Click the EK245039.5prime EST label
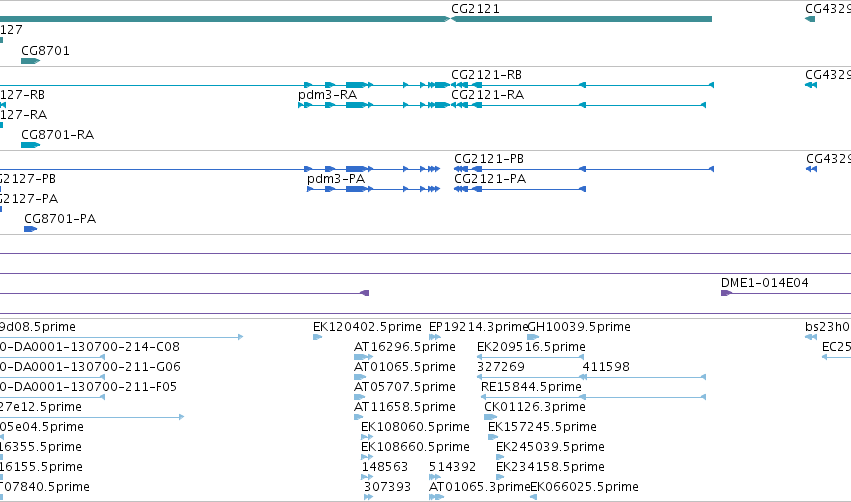 pyautogui.click(x=550, y=447)
